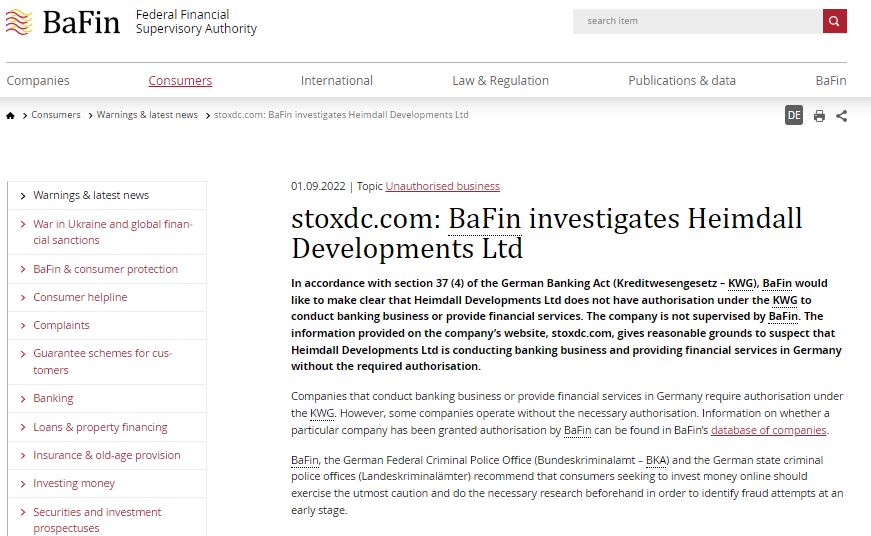The width and height of the screenshot is (871, 536).
Task: Click chevron beside Investing money
Action: [23, 484]
